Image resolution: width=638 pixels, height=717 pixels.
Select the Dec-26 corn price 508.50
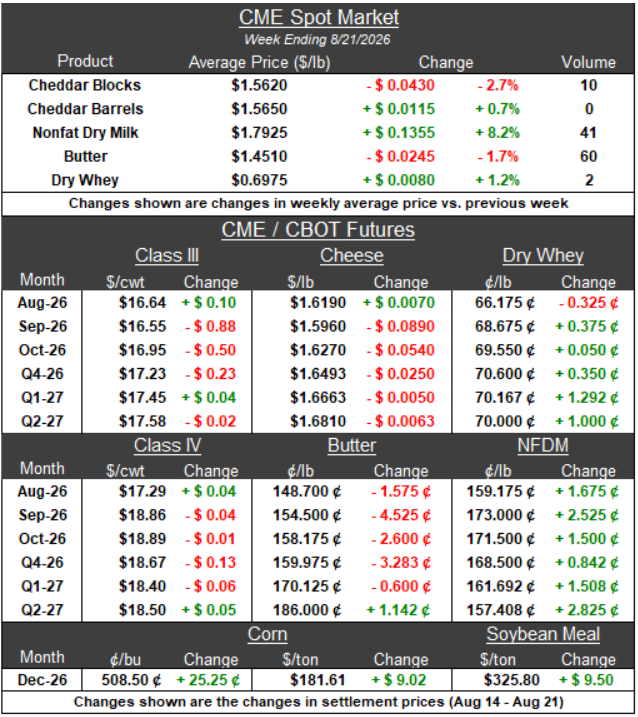point(131,680)
